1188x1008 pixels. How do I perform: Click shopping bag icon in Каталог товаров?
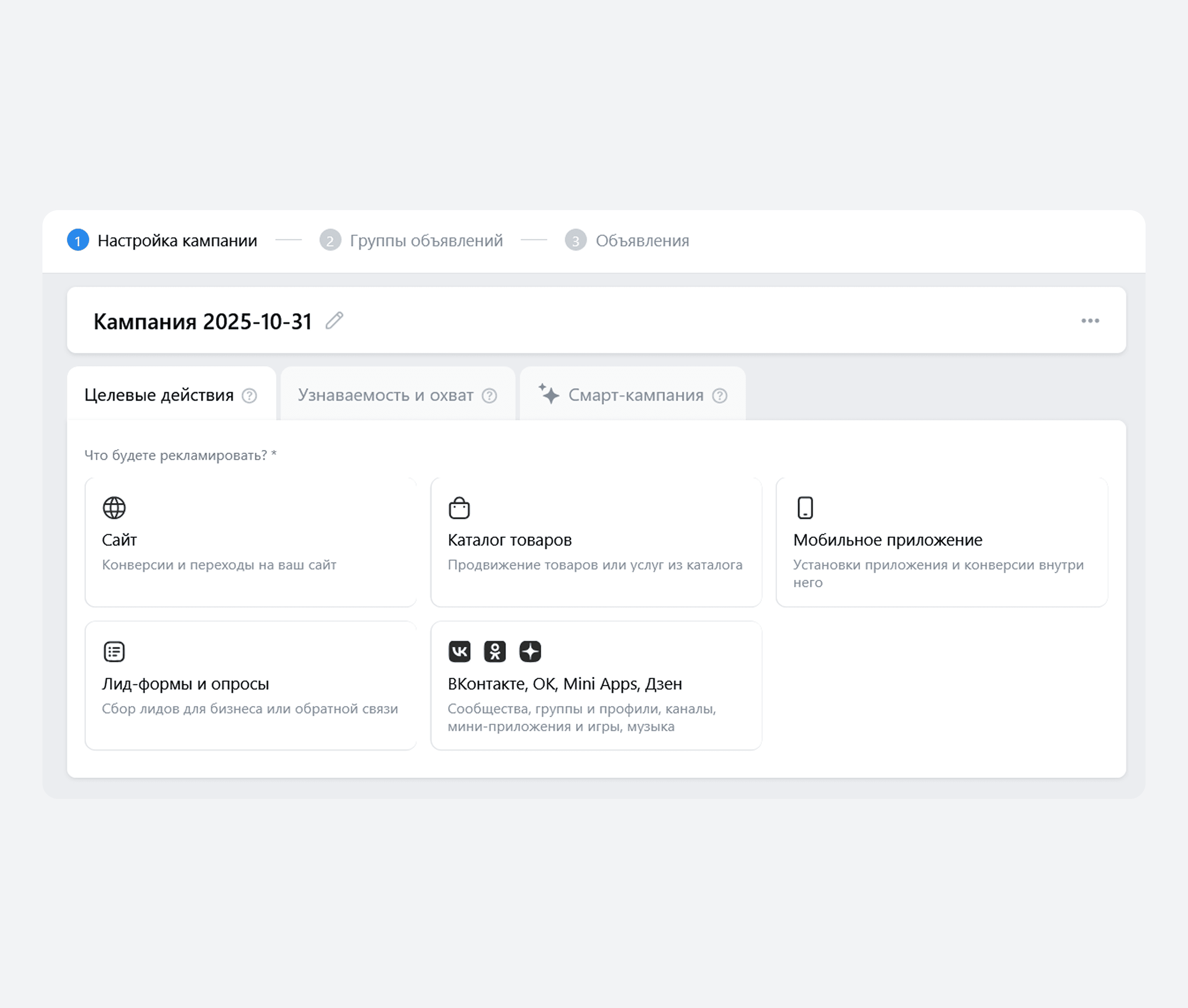(x=459, y=508)
